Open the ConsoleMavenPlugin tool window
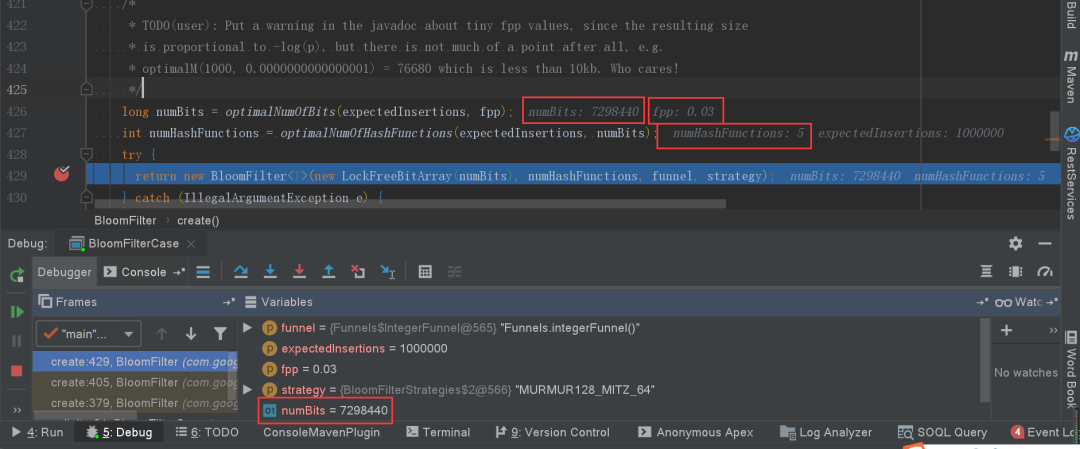 tap(322, 432)
